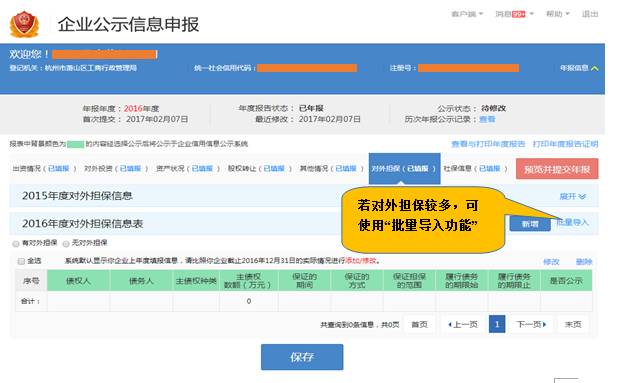Click the 批量导入 link
The image size is (620, 383).
coord(573,222)
